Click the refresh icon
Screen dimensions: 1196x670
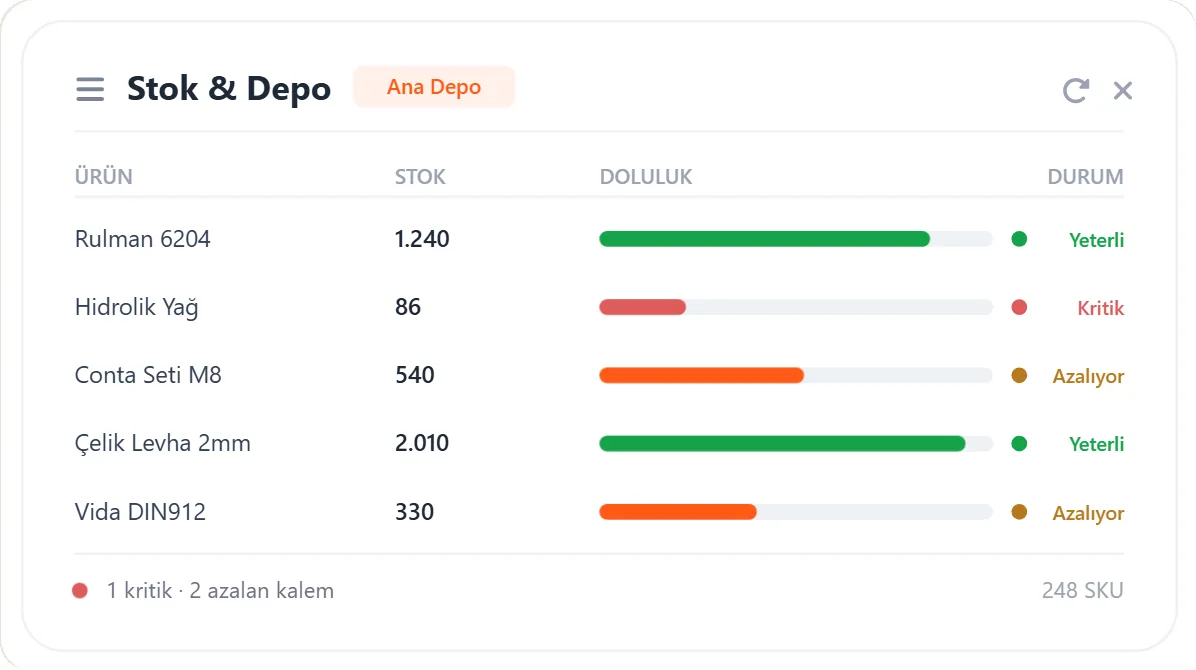click(1075, 90)
